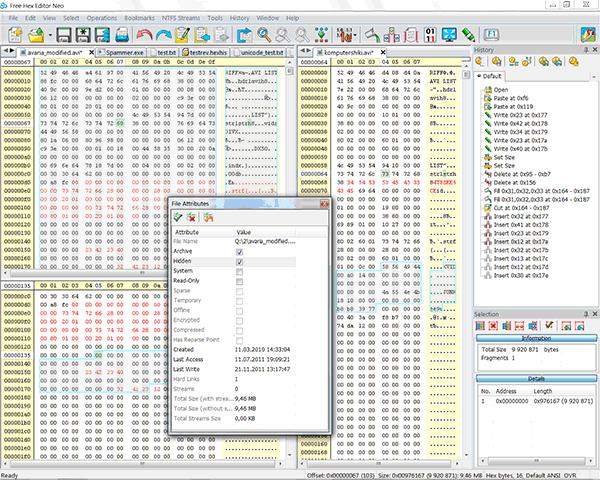The width and height of the screenshot is (600, 480).
Task: Open History tab list dropdown arrow
Action: click(x=593, y=77)
